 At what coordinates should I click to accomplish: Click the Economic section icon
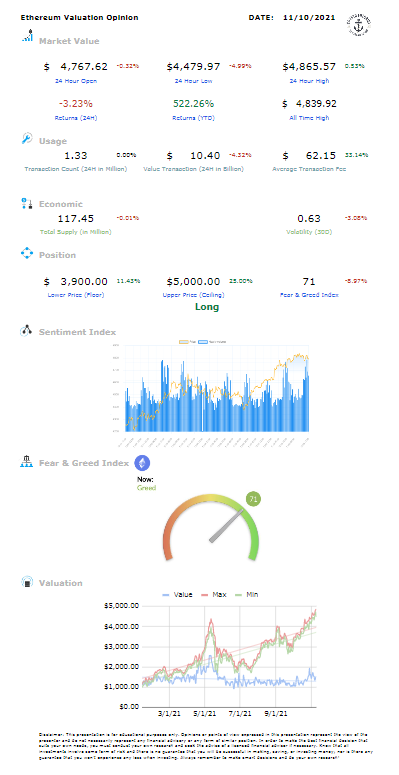[x=27, y=203]
